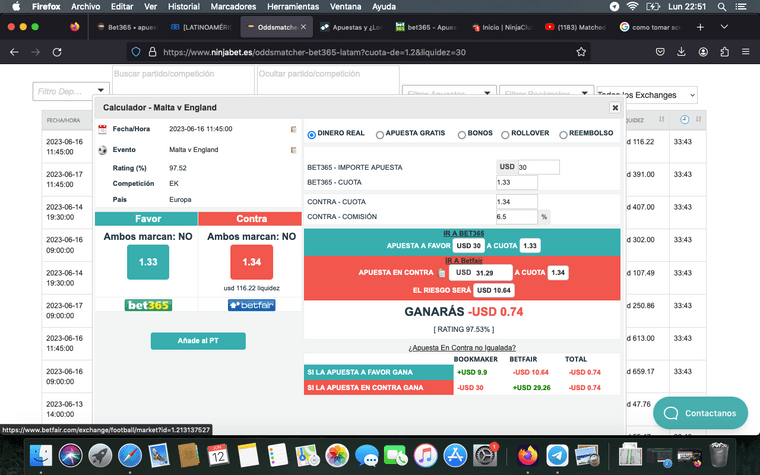The image size is (760, 475).
Task: Click the copy icon next to Evento value
Action: [293, 150]
